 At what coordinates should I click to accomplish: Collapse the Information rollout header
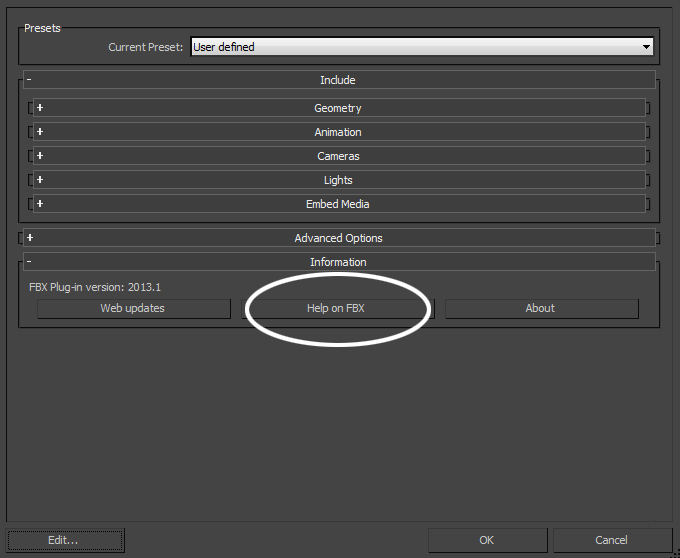point(338,262)
